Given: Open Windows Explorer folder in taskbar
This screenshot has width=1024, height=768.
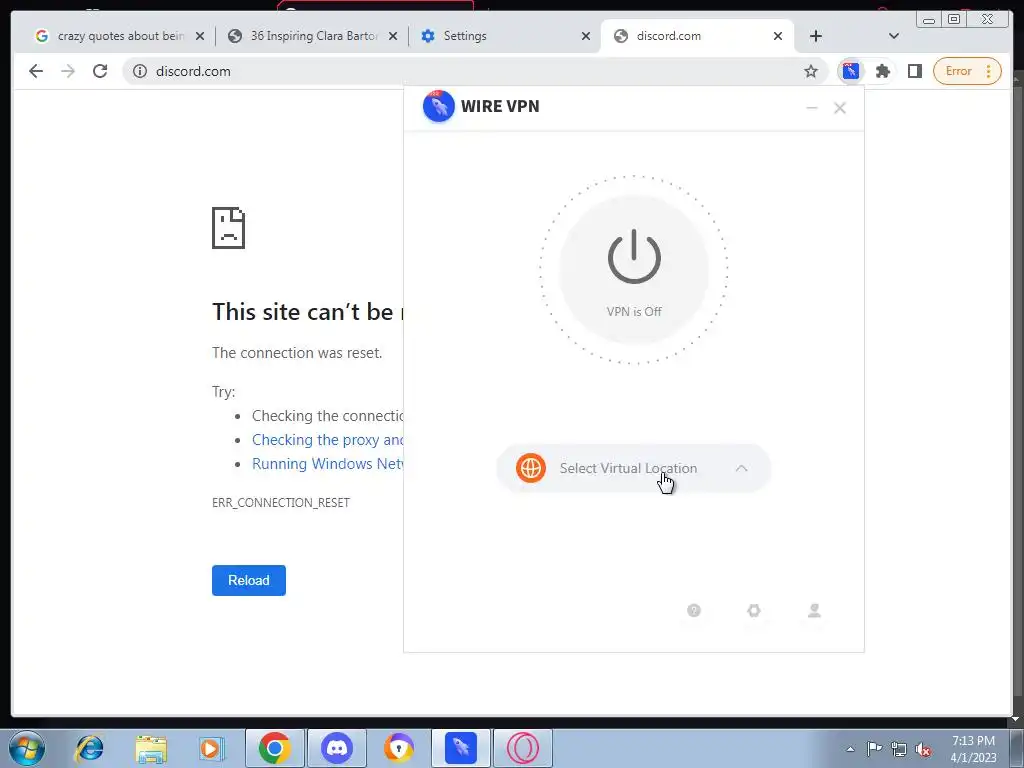Looking at the screenshot, I should pyautogui.click(x=151, y=748).
